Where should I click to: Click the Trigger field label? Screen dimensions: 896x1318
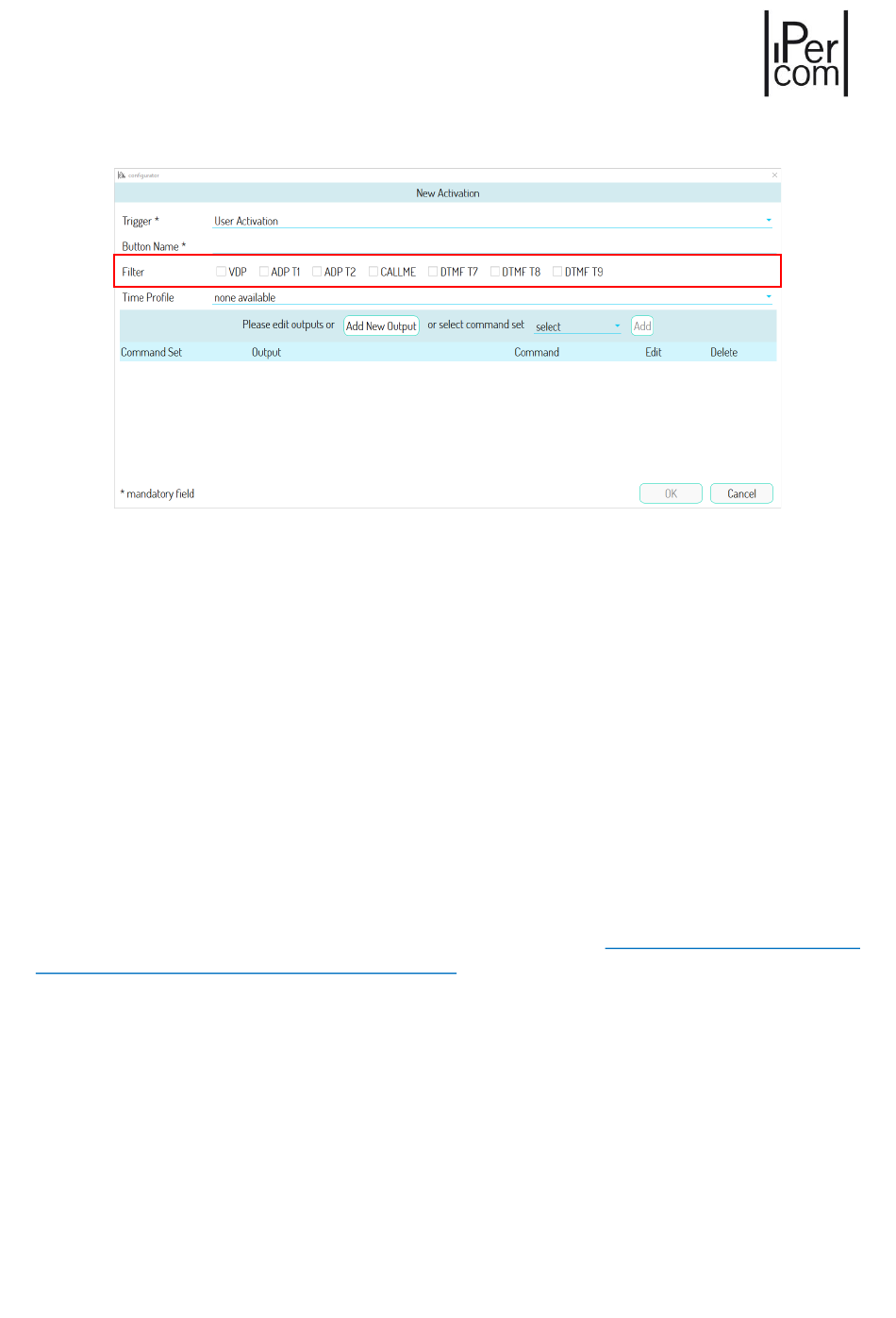coord(140,221)
